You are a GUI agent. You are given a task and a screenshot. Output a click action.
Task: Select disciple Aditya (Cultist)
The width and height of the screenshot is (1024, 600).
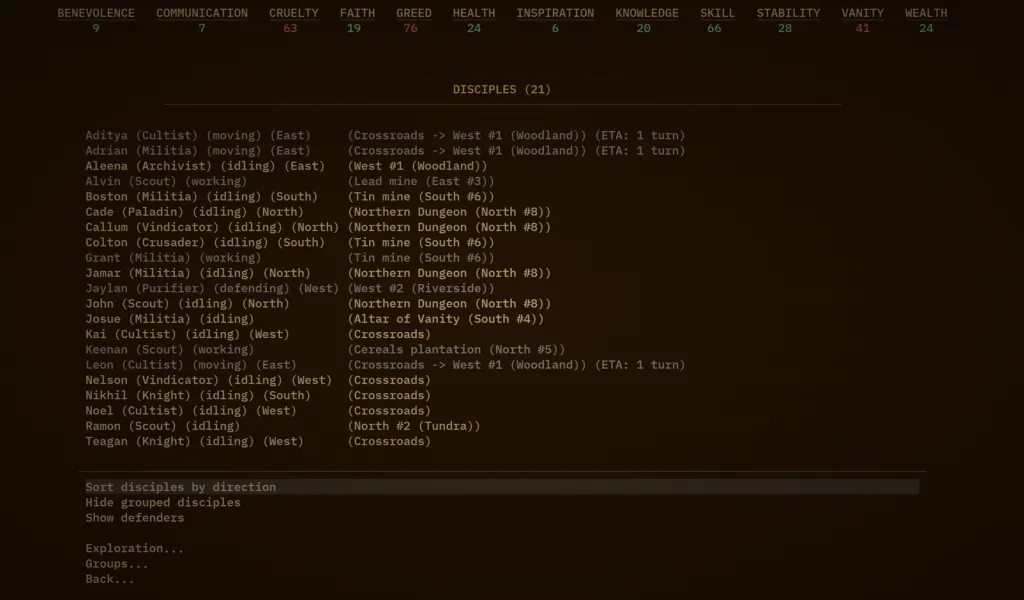pos(385,136)
